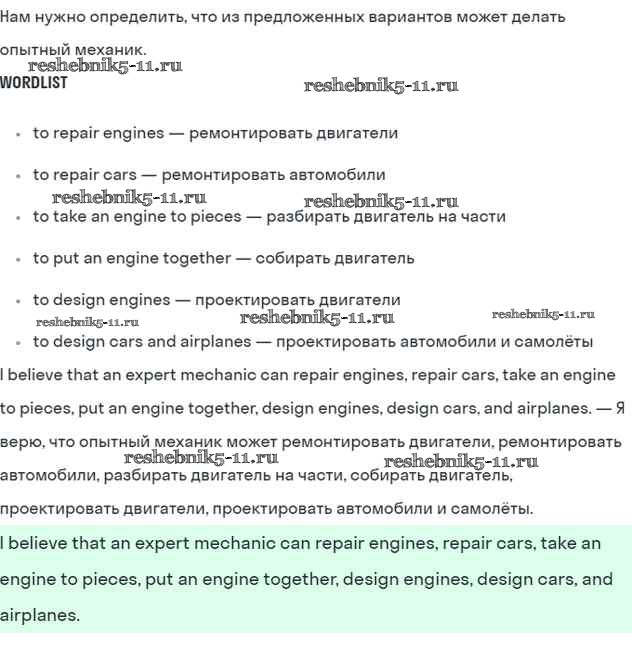The height and width of the screenshot is (666, 632).
Task: Click the 'I believe that an expert' paragraph
Action: tap(312, 442)
